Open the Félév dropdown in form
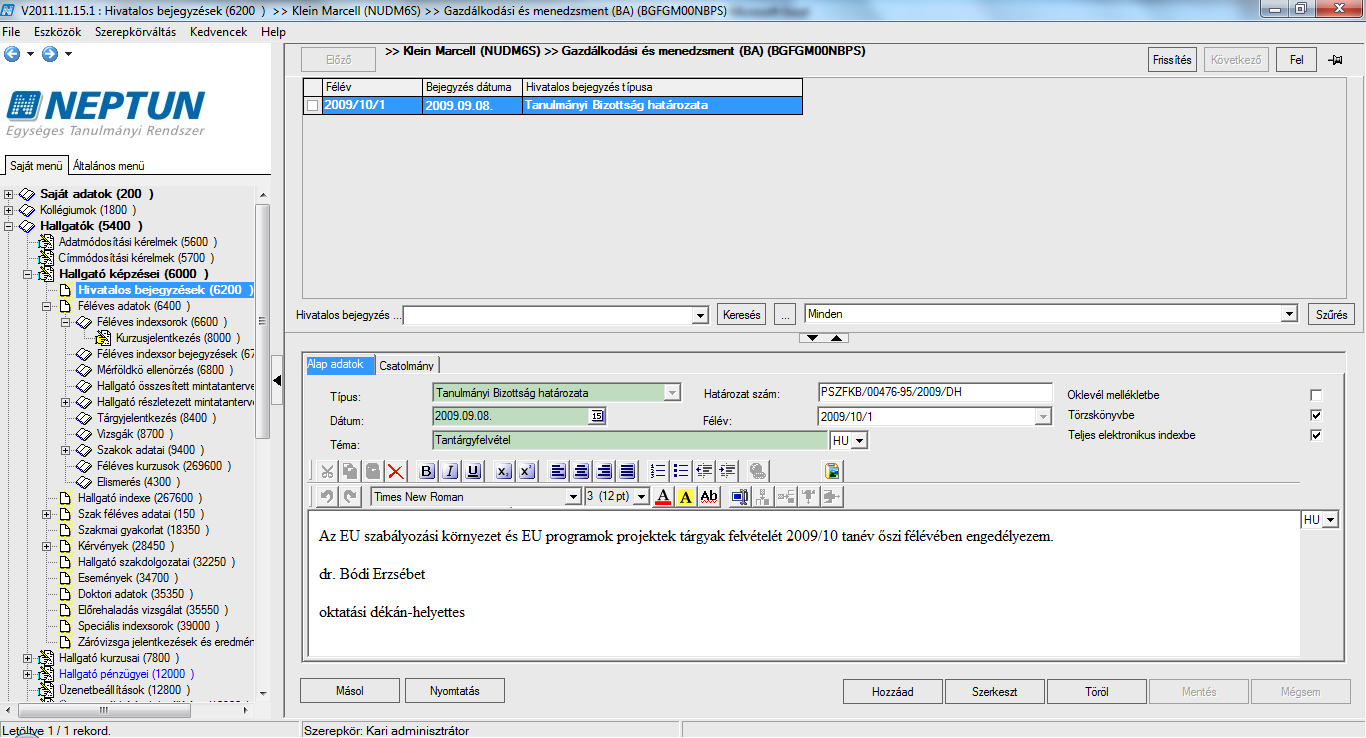Screen dimensions: 1366x738 1044,416
